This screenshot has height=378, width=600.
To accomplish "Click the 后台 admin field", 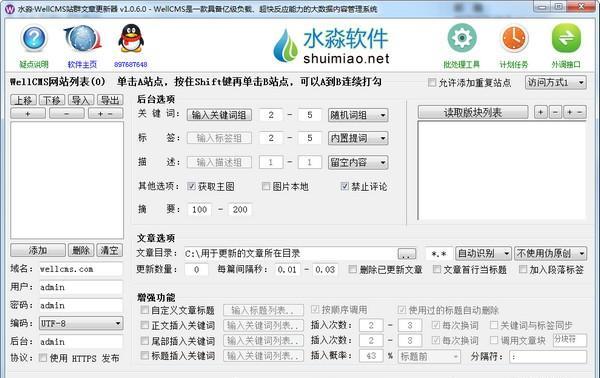I will tap(81, 342).
